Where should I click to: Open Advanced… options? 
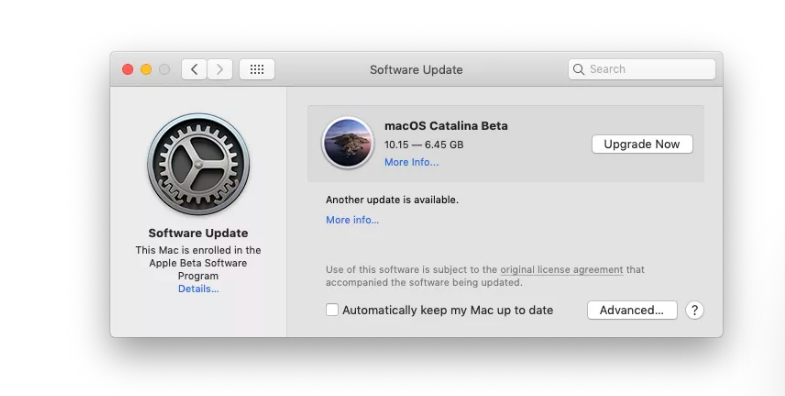pos(632,310)
